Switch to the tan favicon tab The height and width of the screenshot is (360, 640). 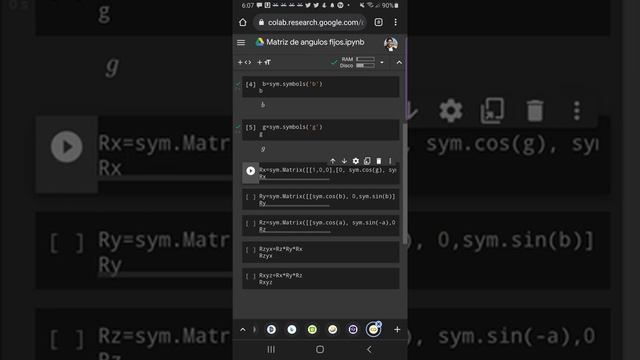[x=333, y=329]
